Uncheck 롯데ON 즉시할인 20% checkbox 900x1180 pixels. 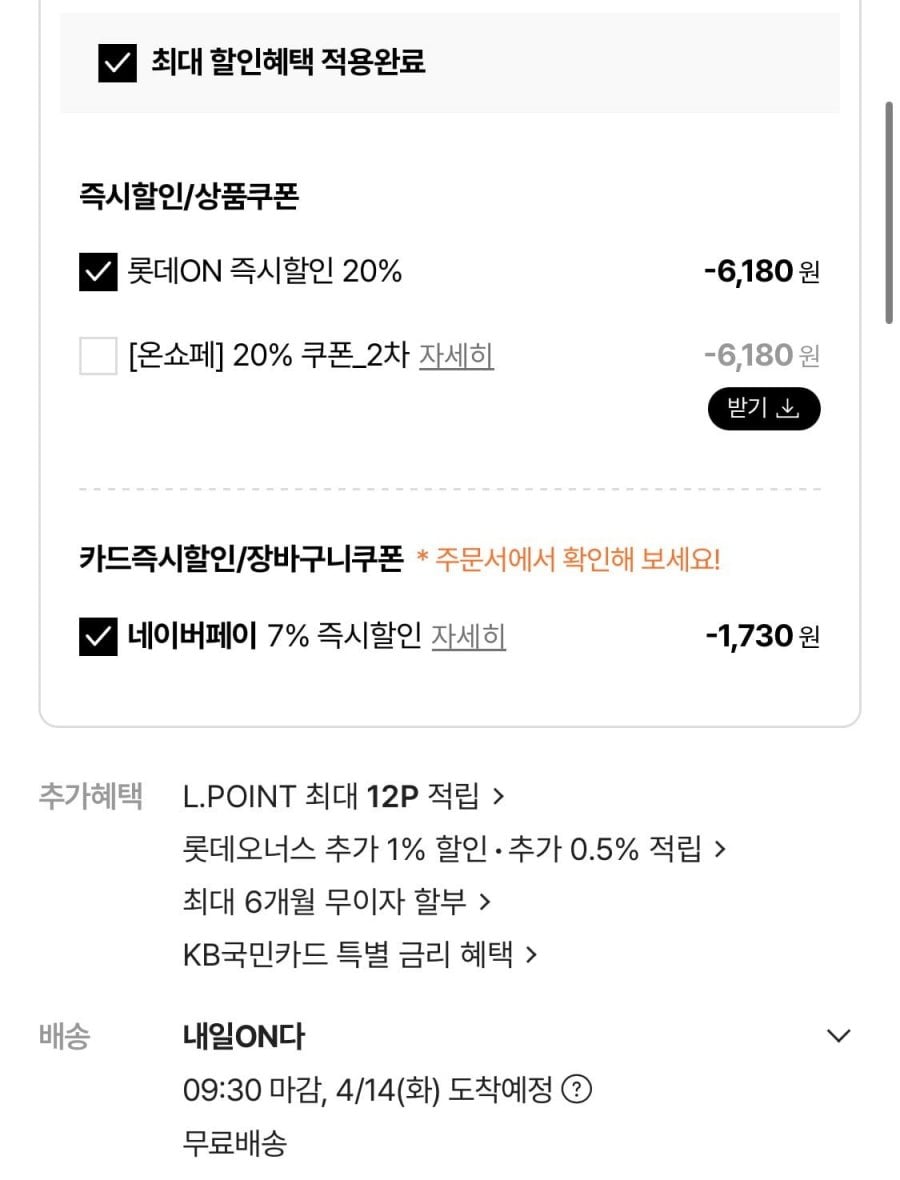98,271
